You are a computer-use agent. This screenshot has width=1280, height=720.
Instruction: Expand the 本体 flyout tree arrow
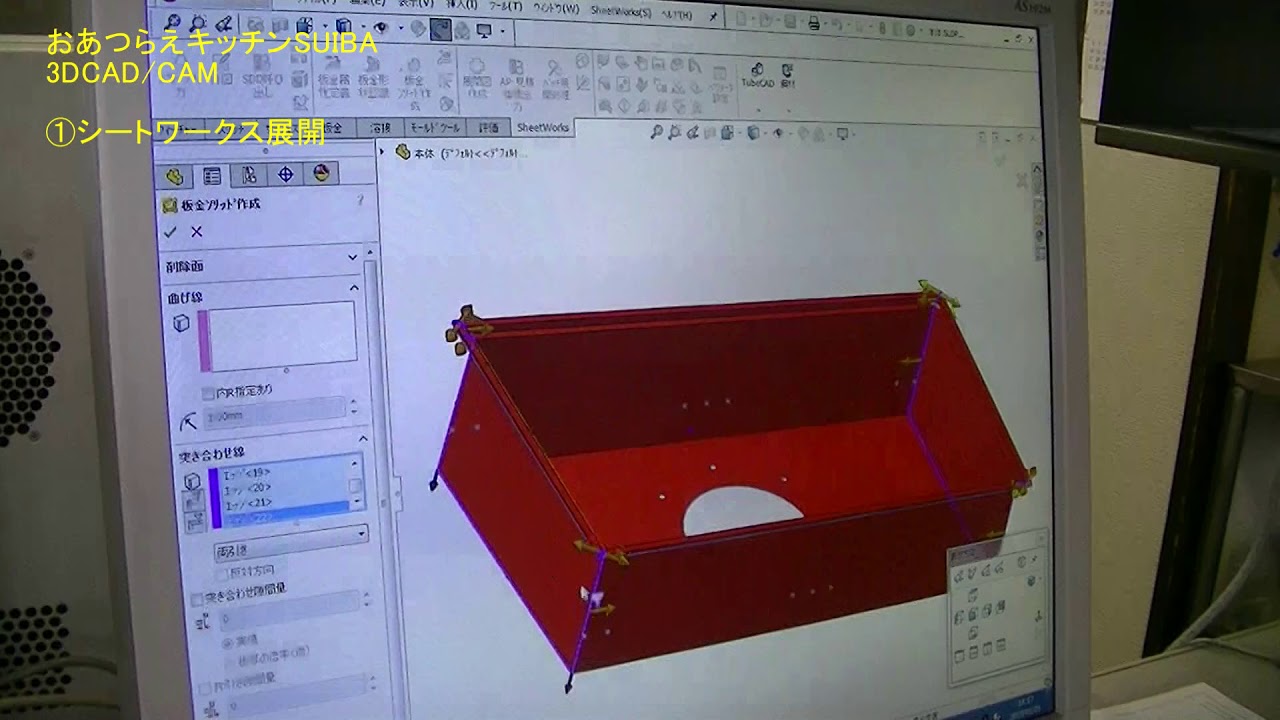point(381,152)
